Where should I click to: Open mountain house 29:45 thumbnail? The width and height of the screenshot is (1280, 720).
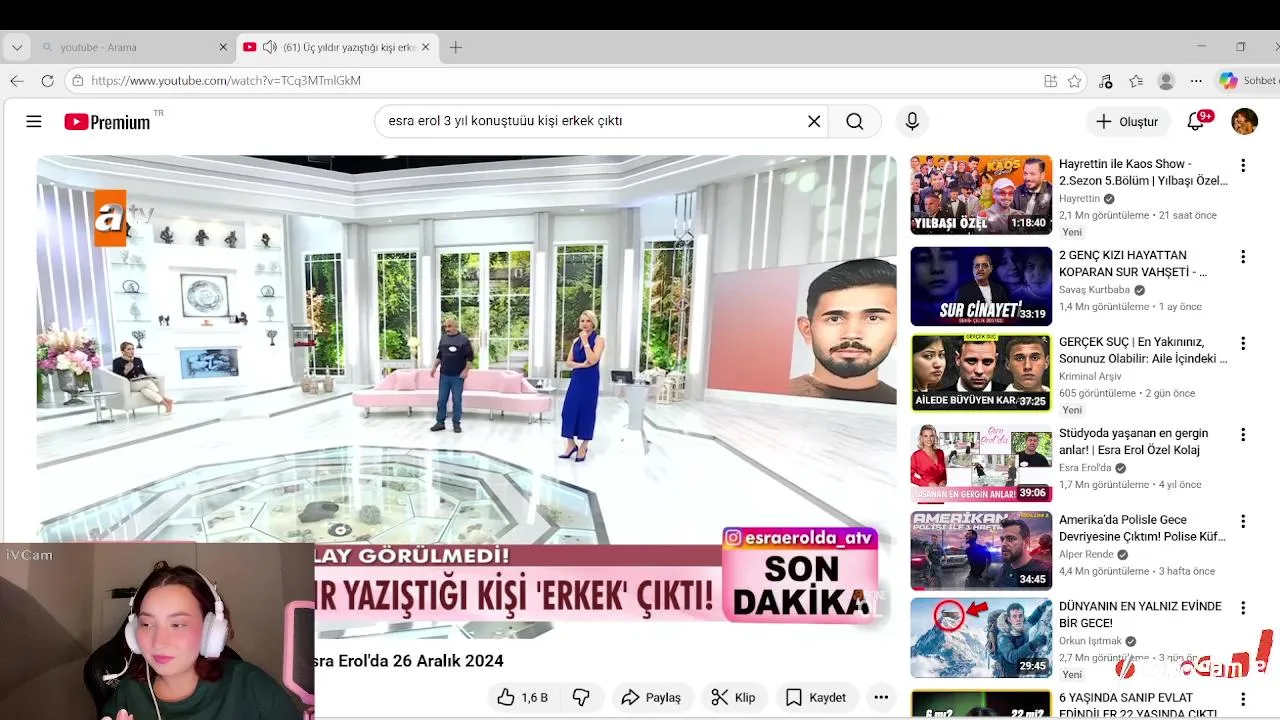[981, 638]
